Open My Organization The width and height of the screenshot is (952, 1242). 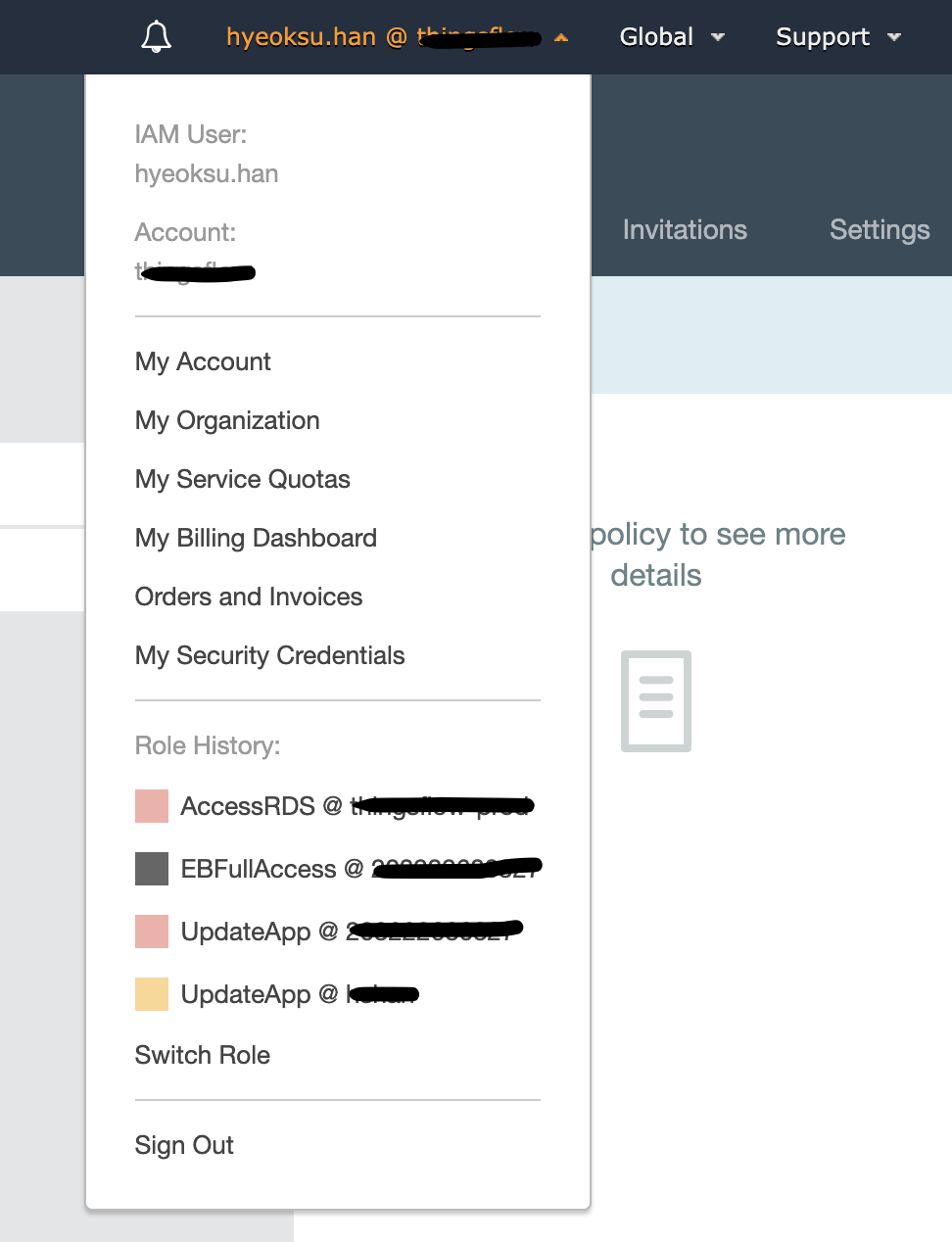(x=226, y=420)
